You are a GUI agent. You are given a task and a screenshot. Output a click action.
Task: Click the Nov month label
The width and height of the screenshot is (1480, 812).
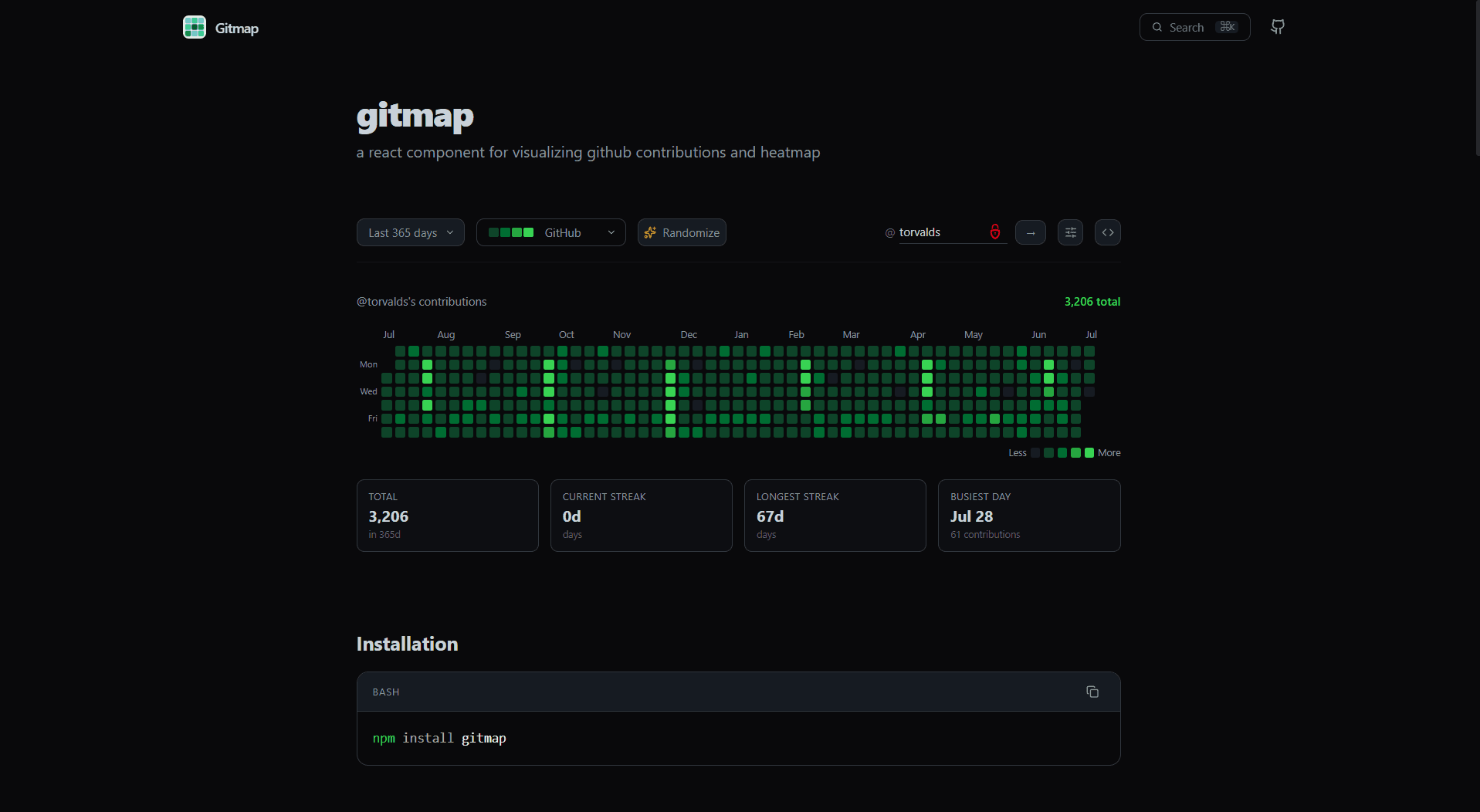(x=621, y=335)
